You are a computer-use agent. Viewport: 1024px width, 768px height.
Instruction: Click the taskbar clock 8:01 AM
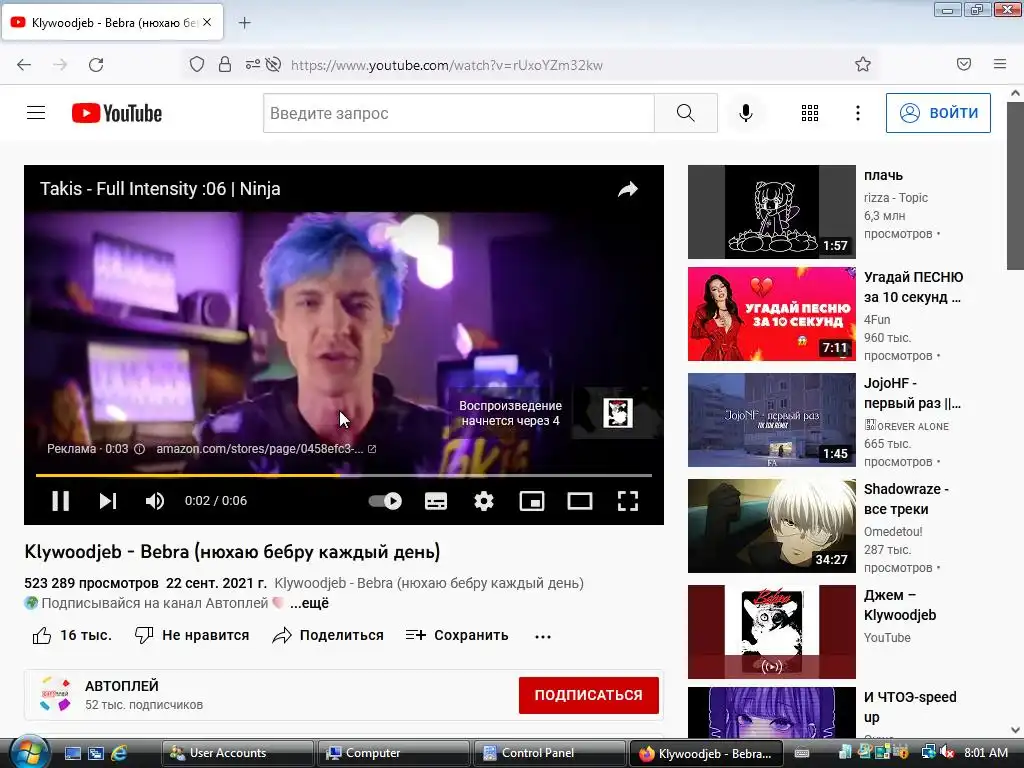[985, 753]
